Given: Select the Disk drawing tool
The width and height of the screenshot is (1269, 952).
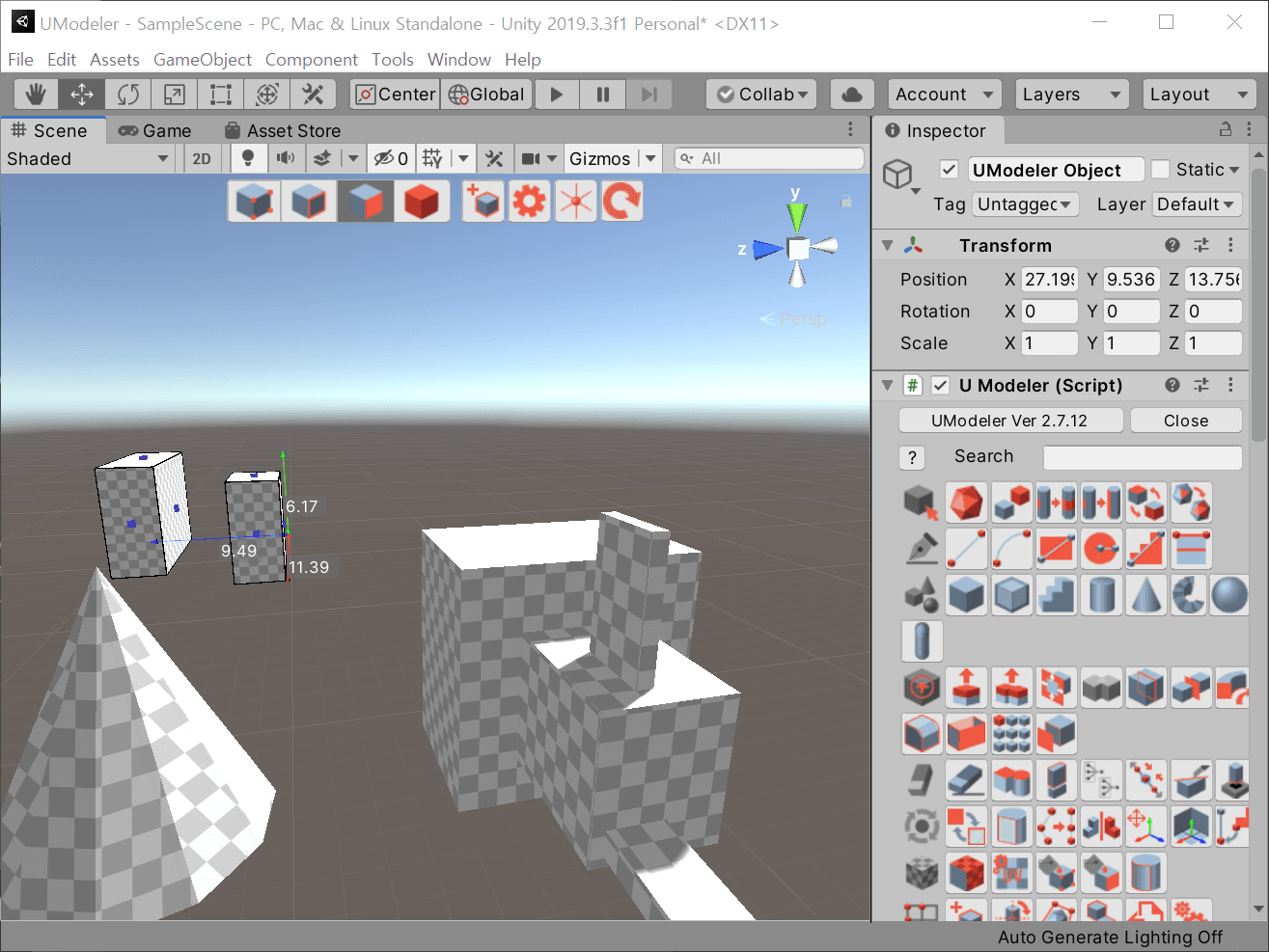Looking at the screenshot, I should [x=1101, y=549].
